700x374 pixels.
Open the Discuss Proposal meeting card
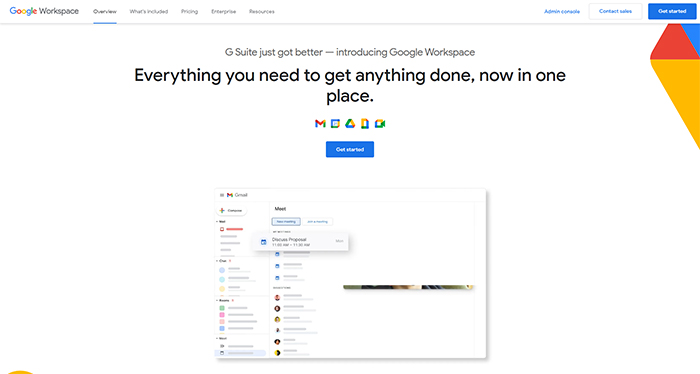click(x=300, y=242)
